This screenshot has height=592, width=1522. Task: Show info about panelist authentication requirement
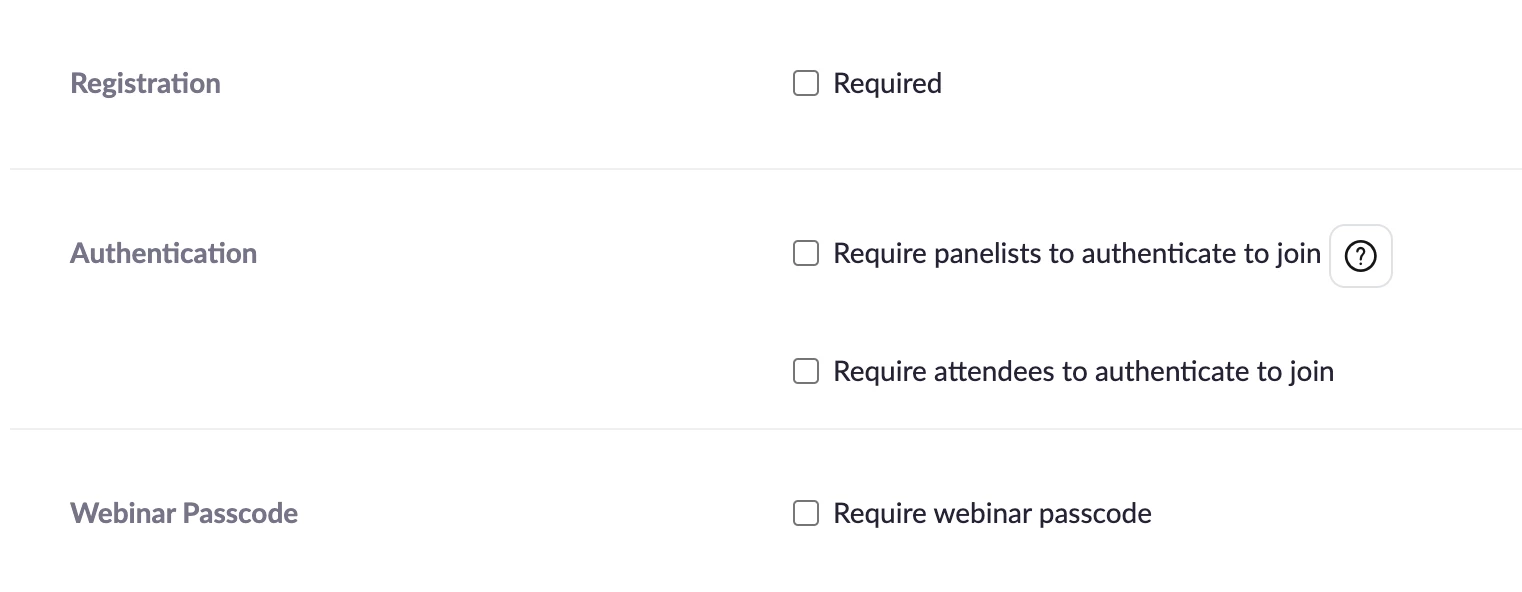pyautogui.click(x=1360, y=257)
